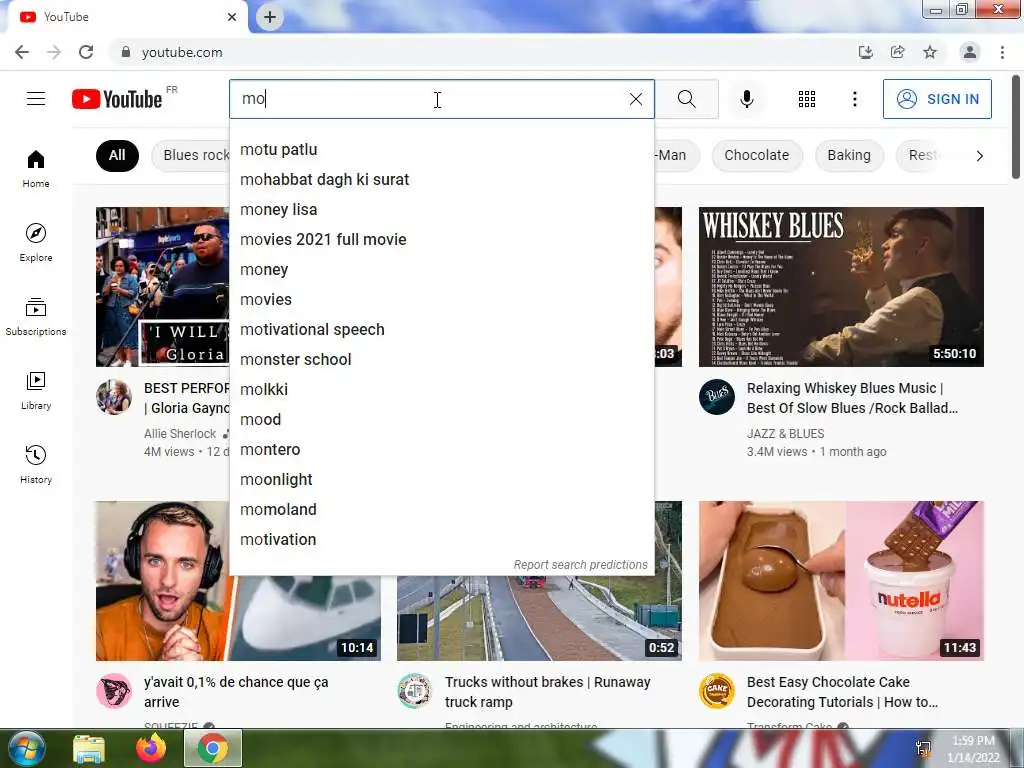Choose the "mood" suggestion
This screenshot has height=768, width=1024.
[x=441, y=420]
